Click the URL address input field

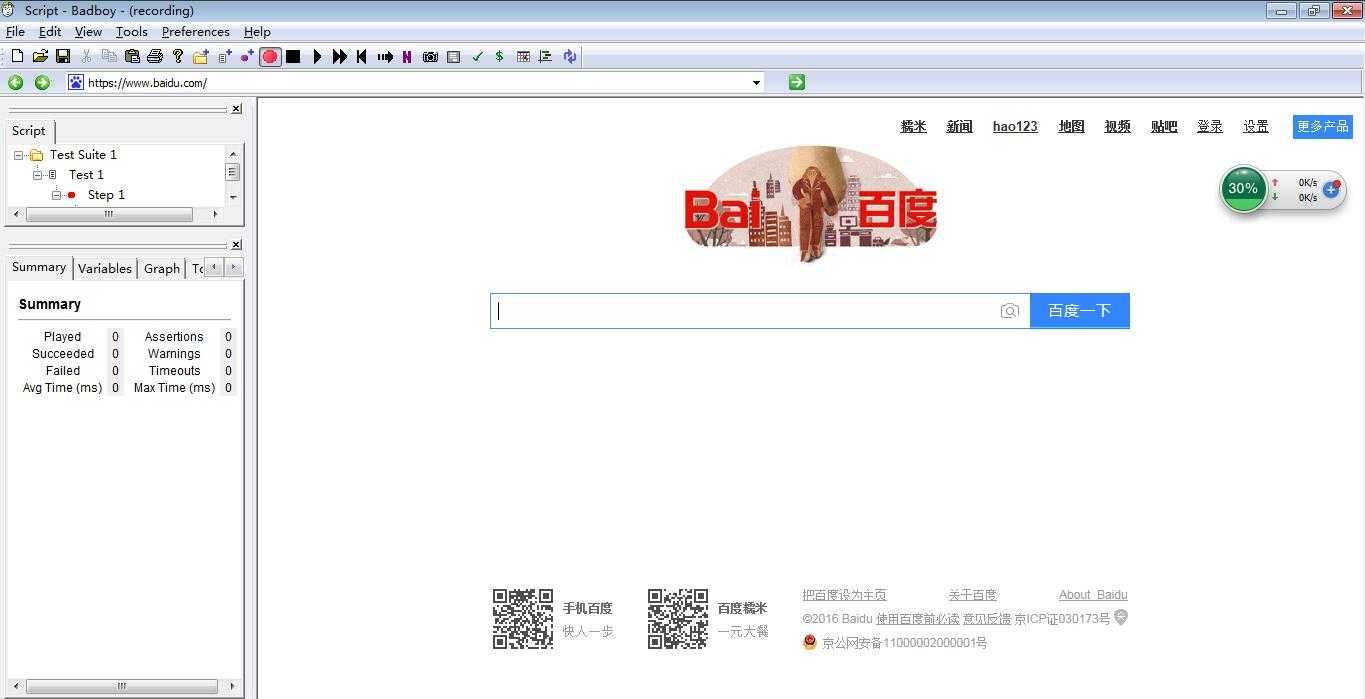tap(417, 83)
